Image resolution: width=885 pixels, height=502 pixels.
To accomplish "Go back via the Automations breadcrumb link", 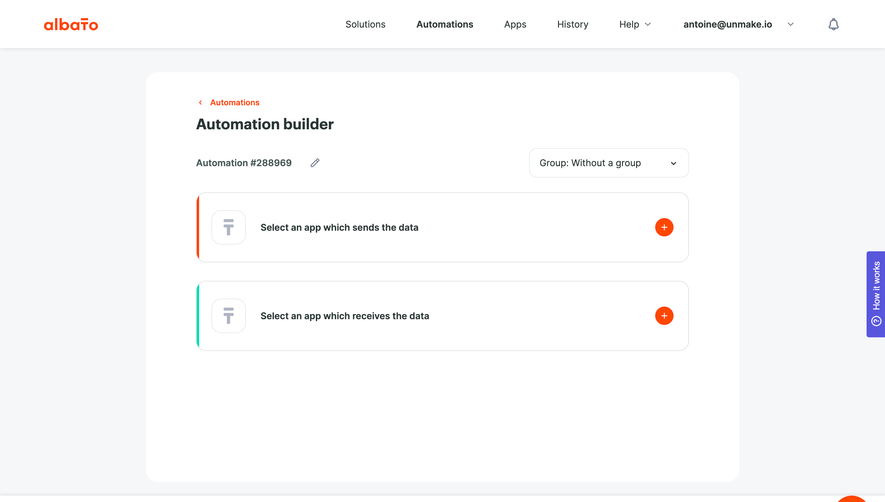I will [235, 102].
